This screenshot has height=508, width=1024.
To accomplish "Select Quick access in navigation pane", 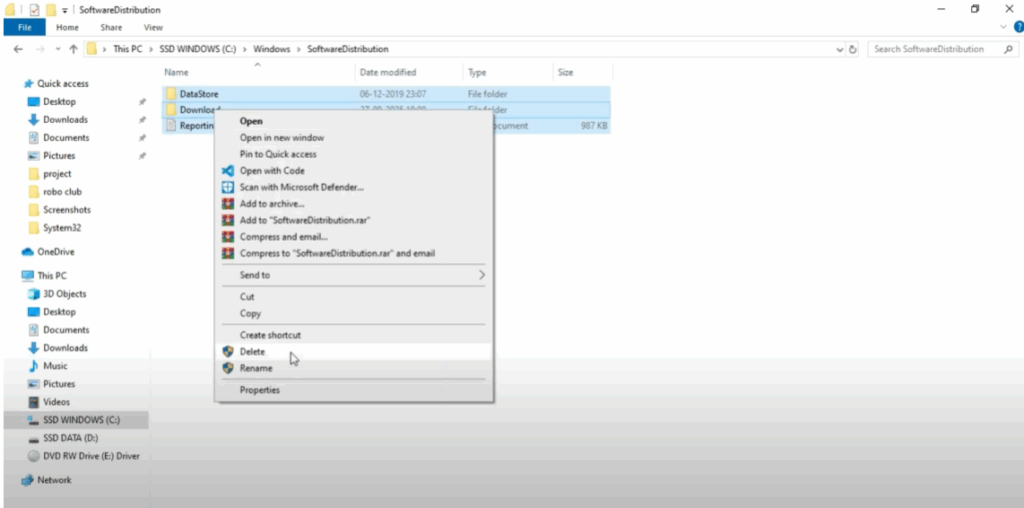I will (x=63, y=84).
